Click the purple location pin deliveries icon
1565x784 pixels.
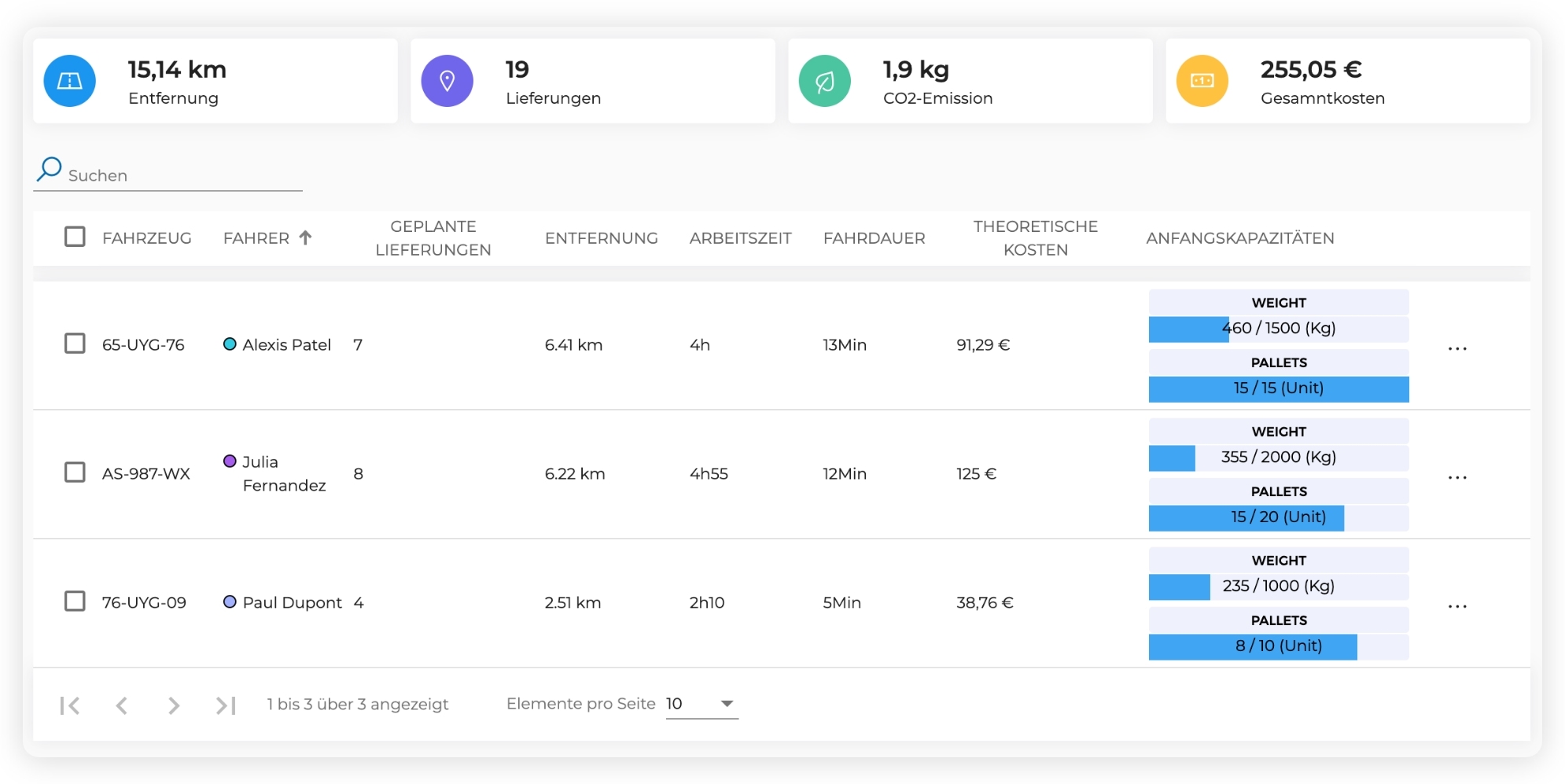click(x=447, y=81)
